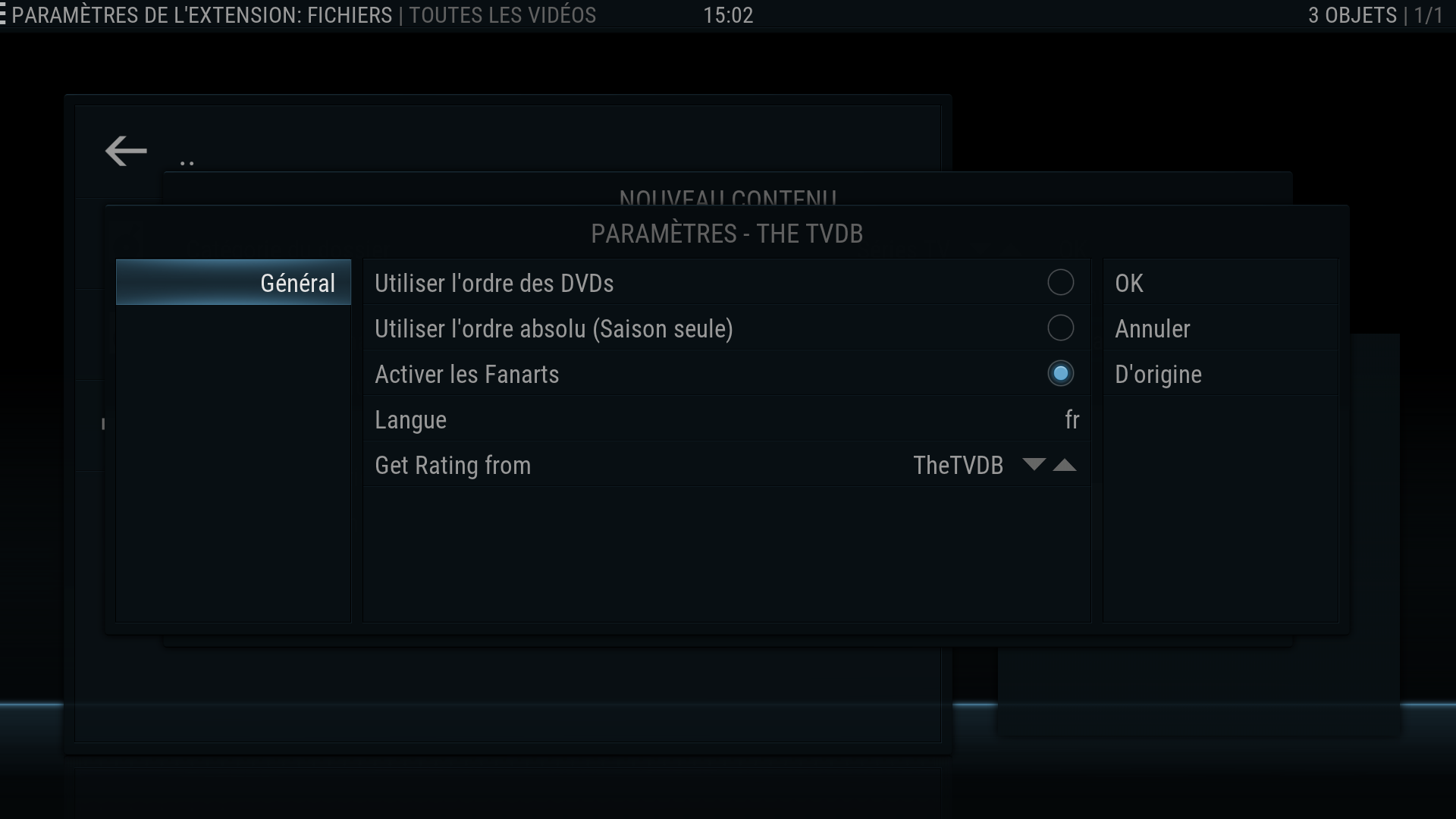The image size is (1456, 819).
Task: Confirm settings with the OK button
Action: tap(1220, 282)
